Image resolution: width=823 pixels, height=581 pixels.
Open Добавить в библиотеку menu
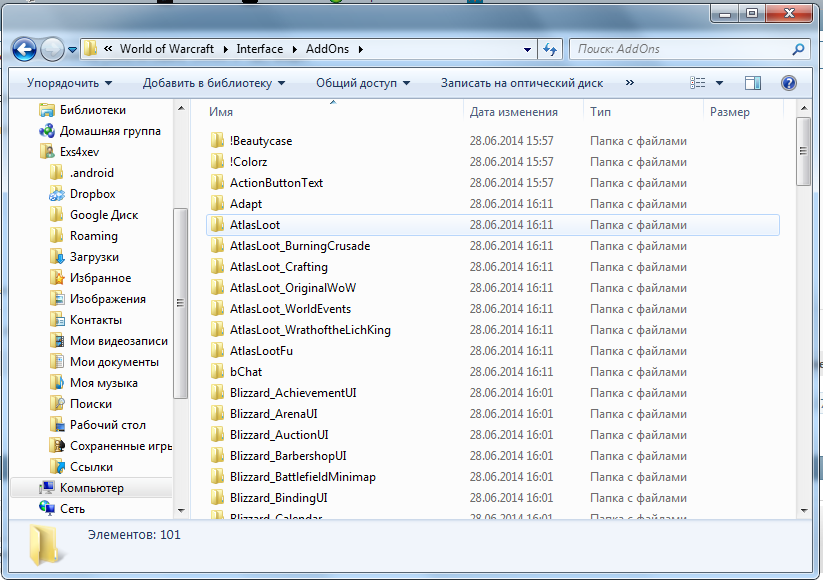tap(214, 83)
